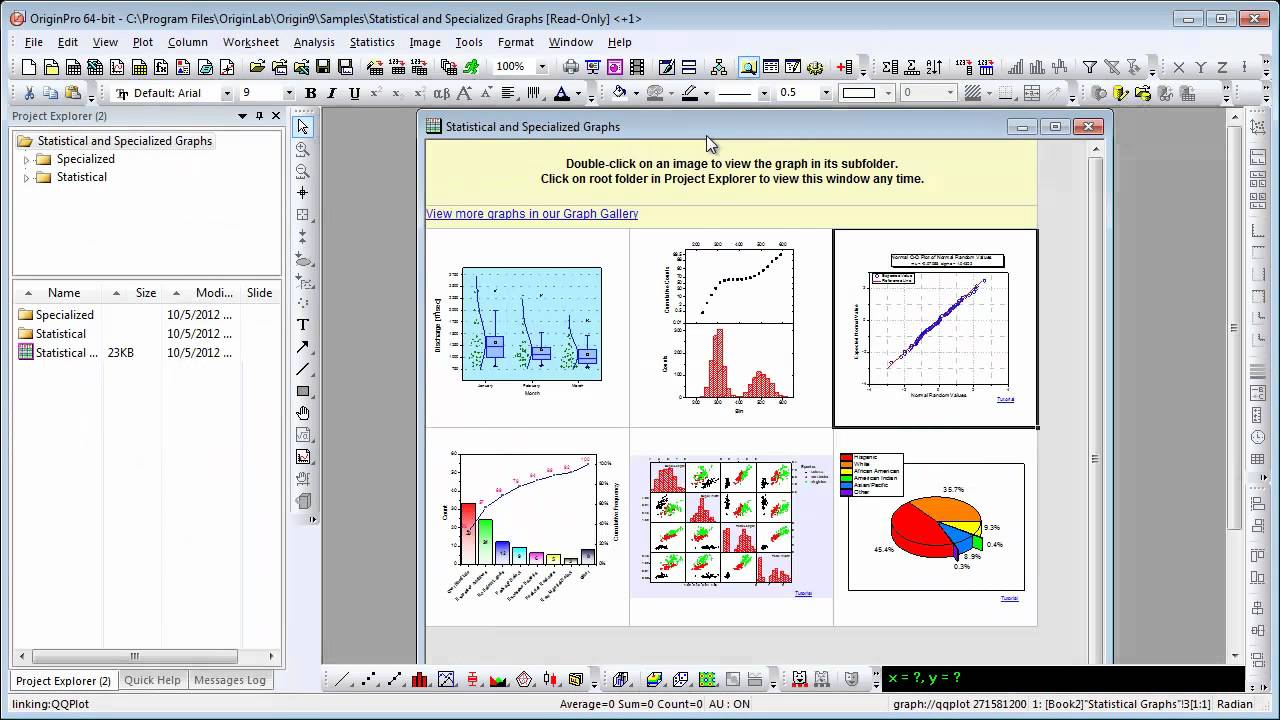Select the Text tool in the tools toolbar
1280x720 pixels.
coord(303,325)
